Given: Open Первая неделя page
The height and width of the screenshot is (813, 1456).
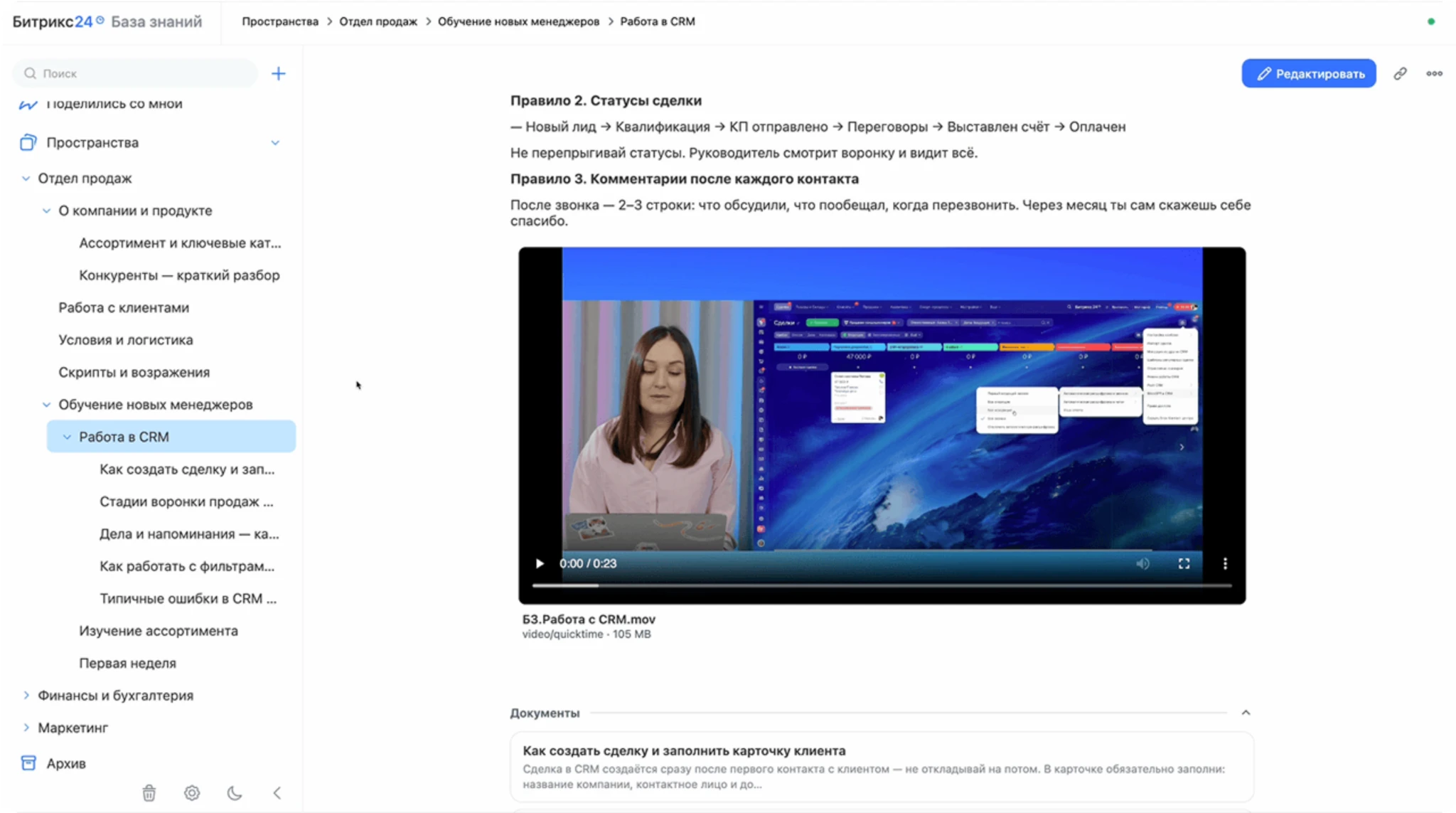Looking at the screenshot, I should pyautogui.click(x=127, y=663).
